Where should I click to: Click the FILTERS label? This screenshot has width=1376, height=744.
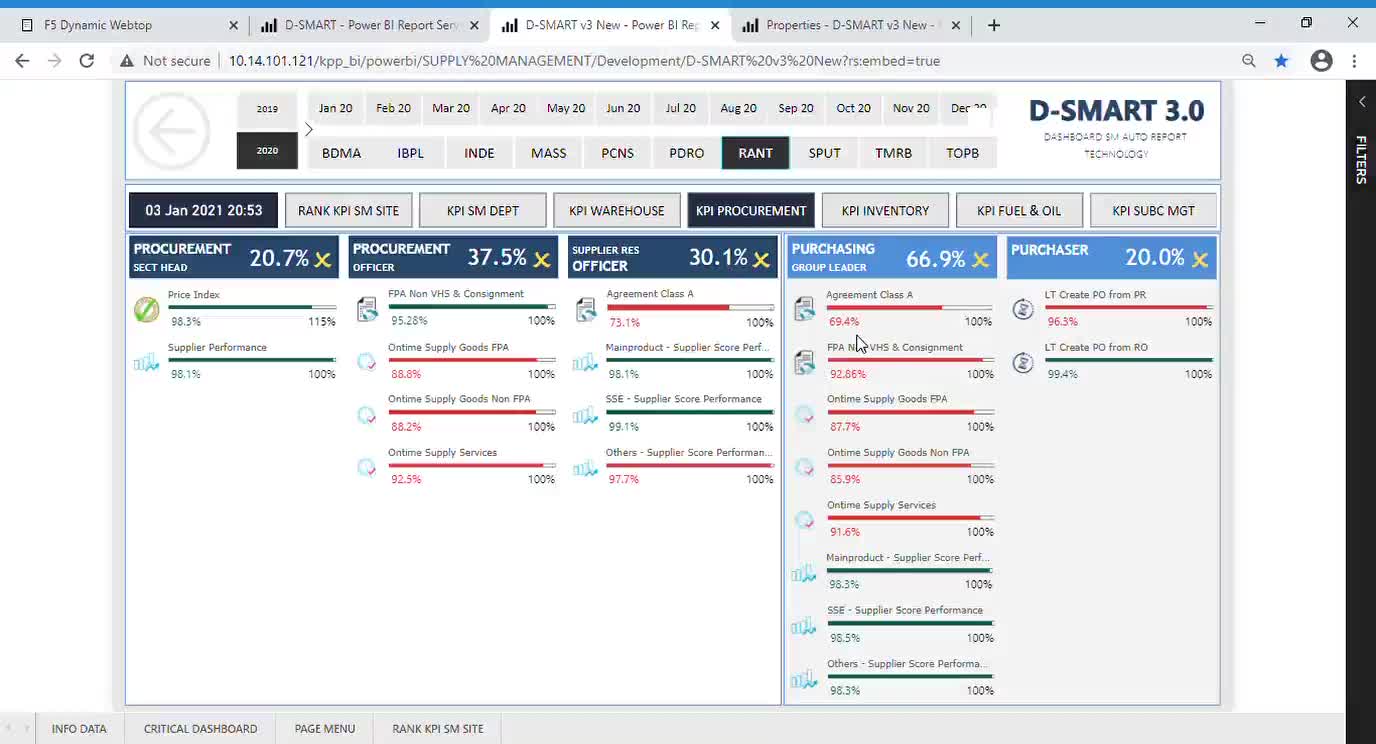point(1361,160)
